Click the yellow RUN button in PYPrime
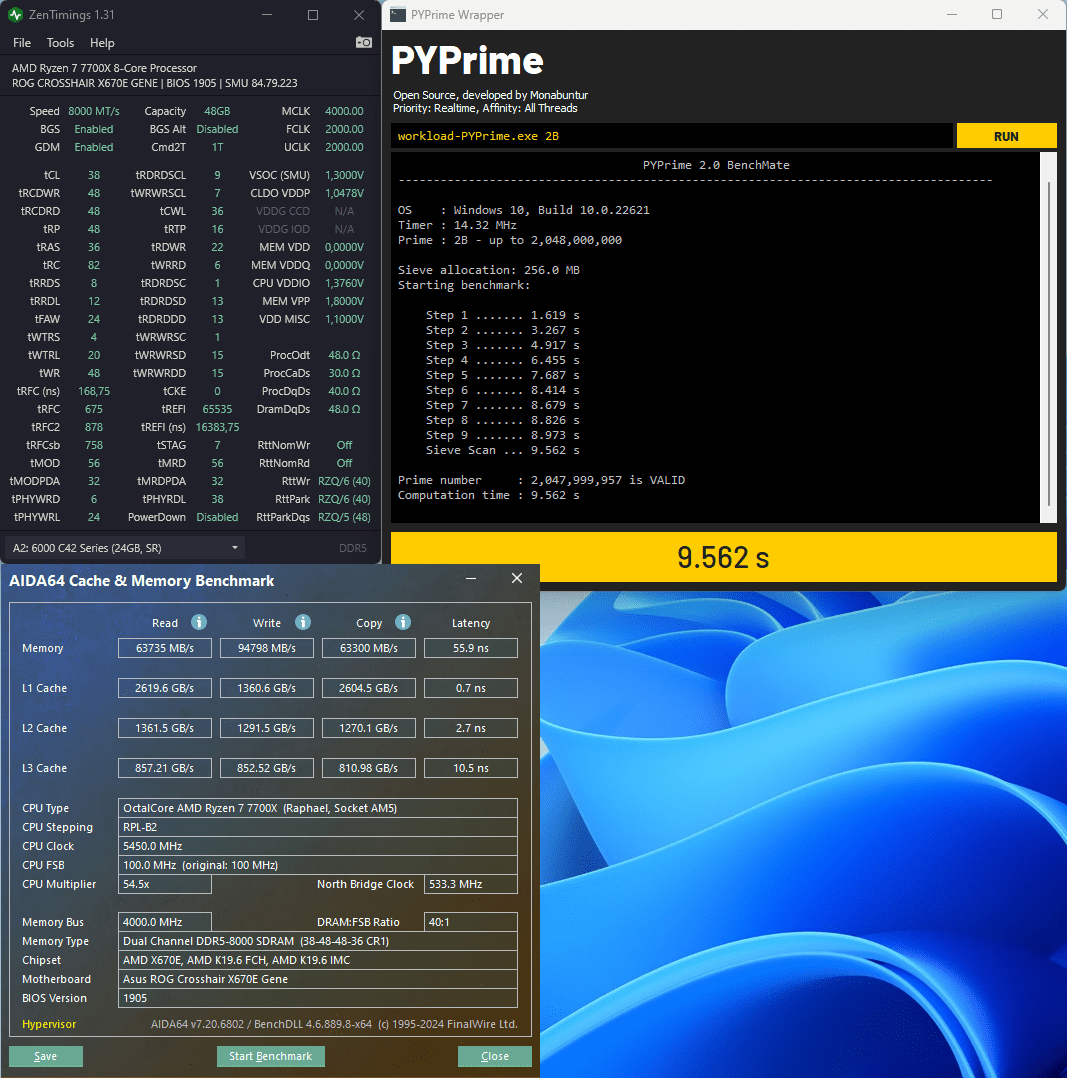This screenshot has height=1078, width=1067. (x=1006, y=136)
